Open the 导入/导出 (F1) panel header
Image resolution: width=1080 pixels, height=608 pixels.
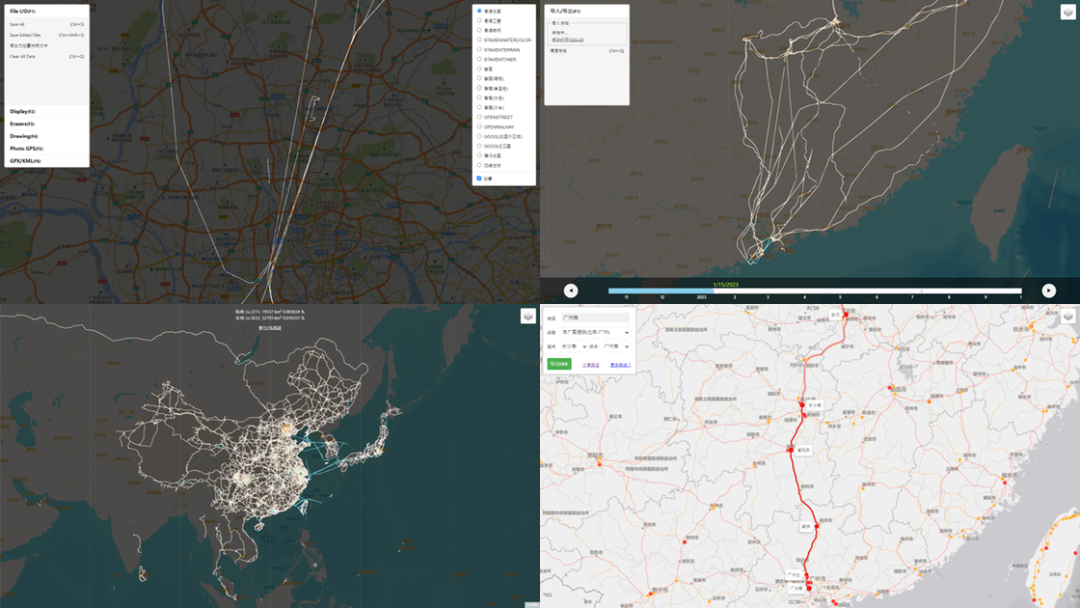[587, 11]
